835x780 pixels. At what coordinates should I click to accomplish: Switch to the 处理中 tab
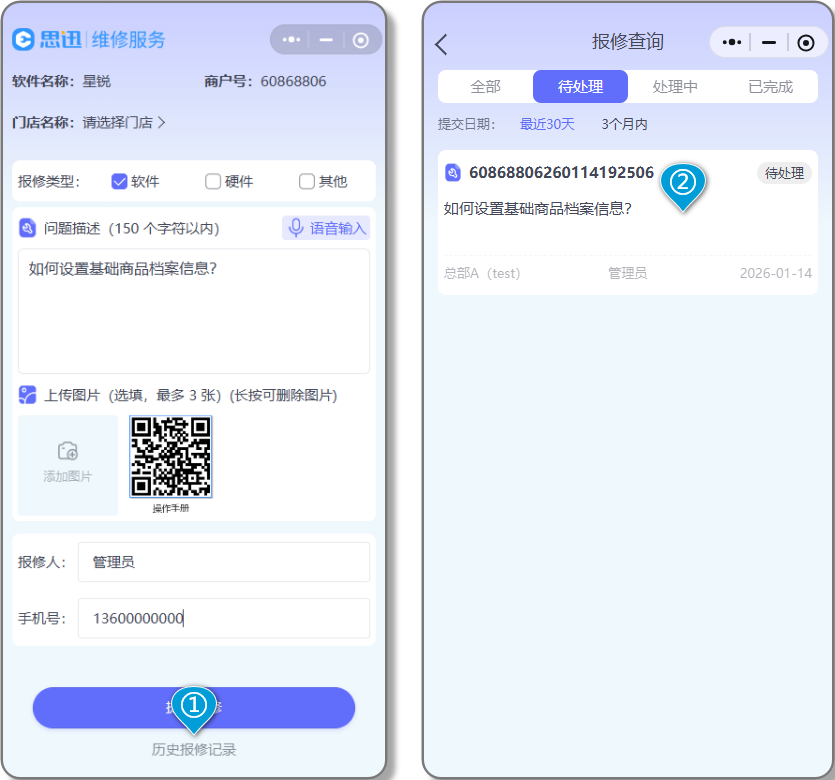(x=675, y=87)
